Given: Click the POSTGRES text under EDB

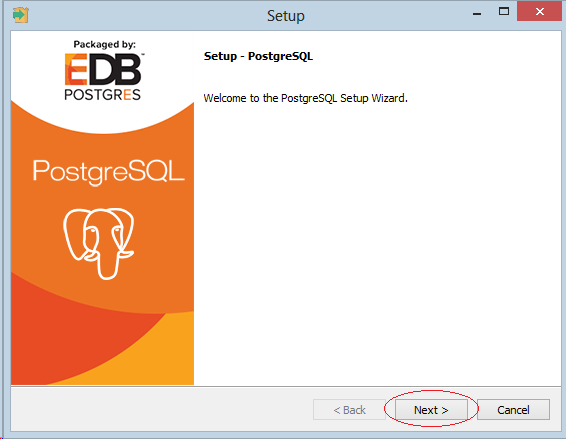Looking at the screenshot, I should coord(103,95).
